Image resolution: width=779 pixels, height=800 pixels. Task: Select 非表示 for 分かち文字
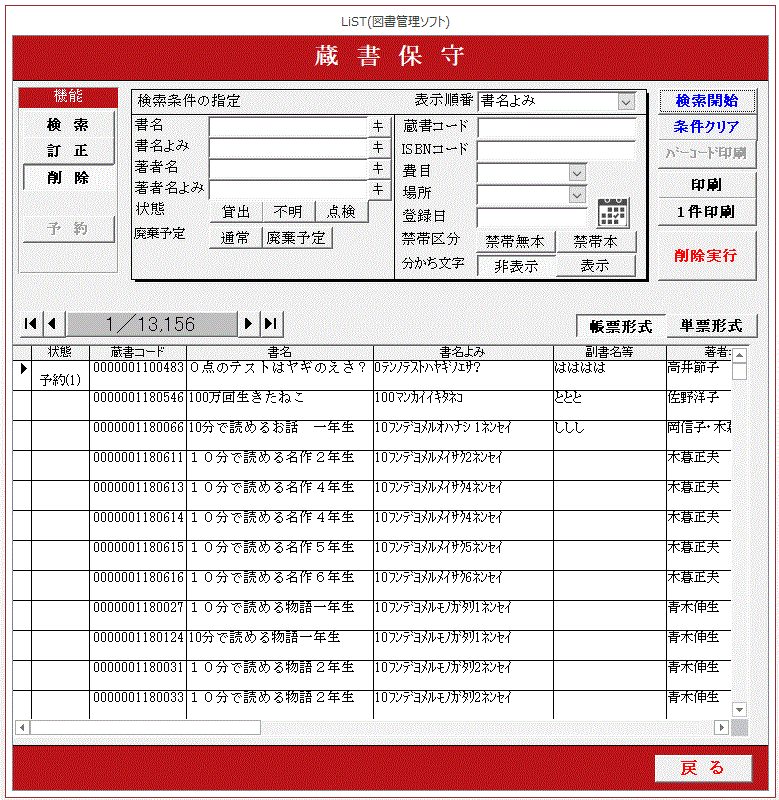pyautogui.click(x=516, y=266)
